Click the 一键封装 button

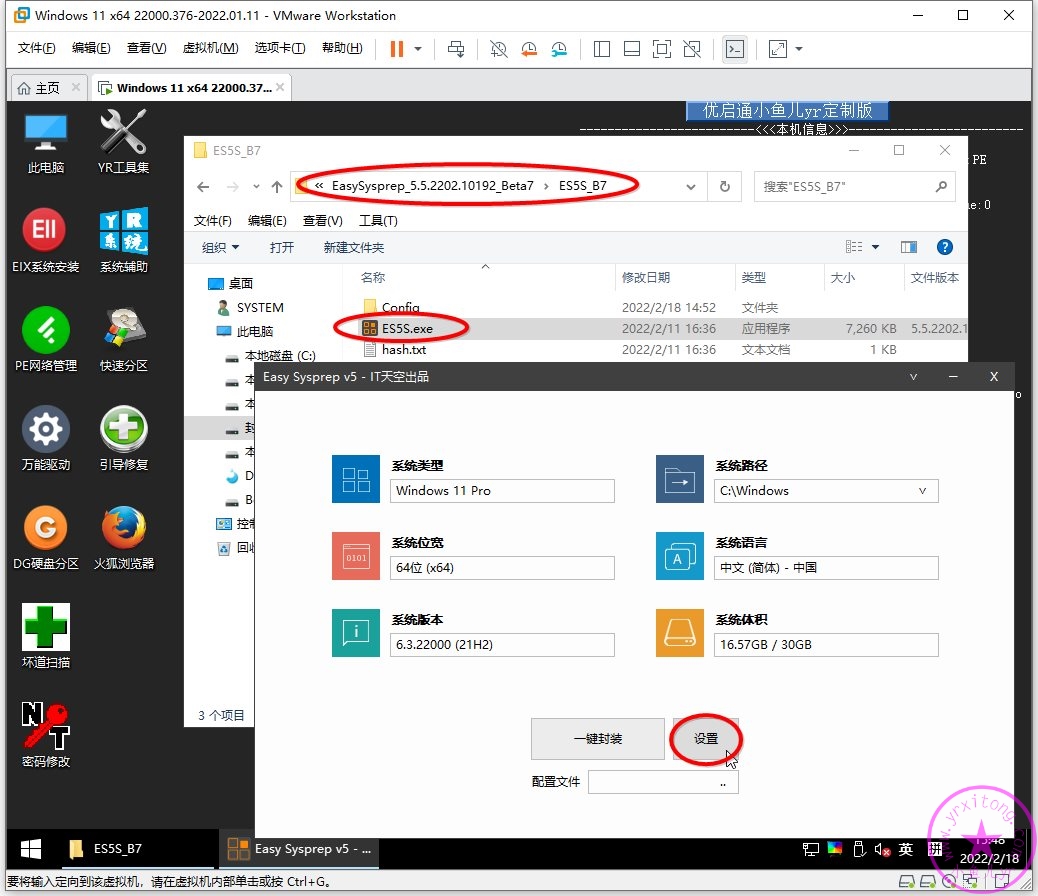pyautogui.click(x=598, y=738)
